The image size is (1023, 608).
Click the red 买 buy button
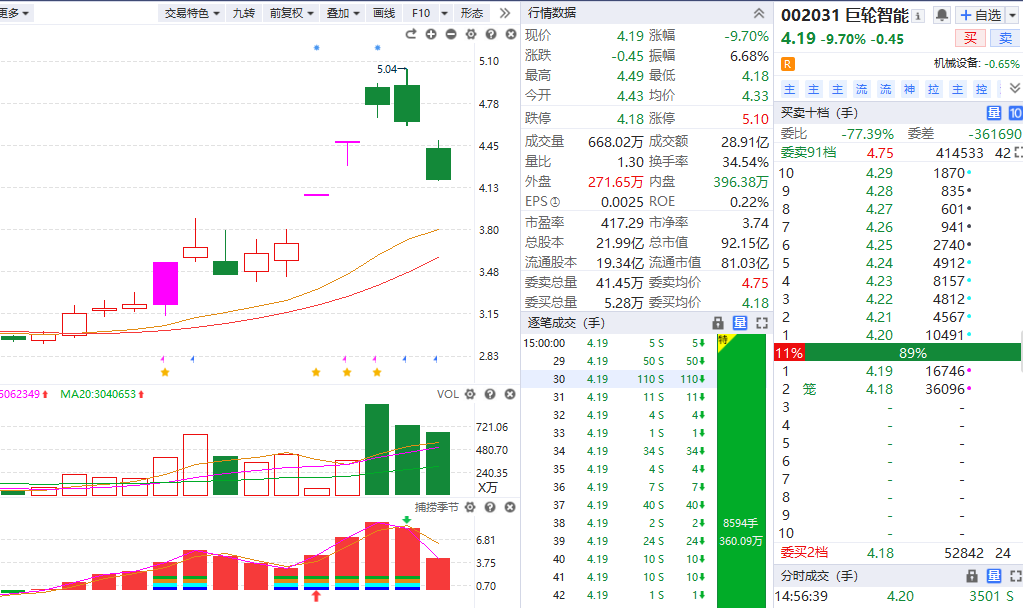(969, 39)
